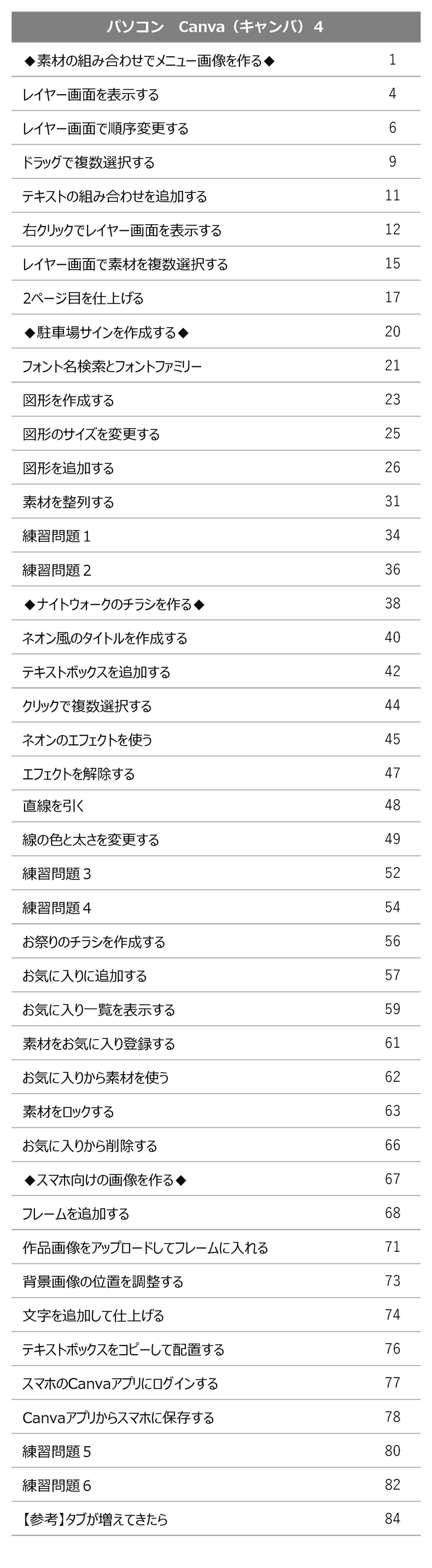Go to 'スマホのCanvaアプリにログインする' entry
Screen dimensions: 432x1568
tap(120, 1384)
